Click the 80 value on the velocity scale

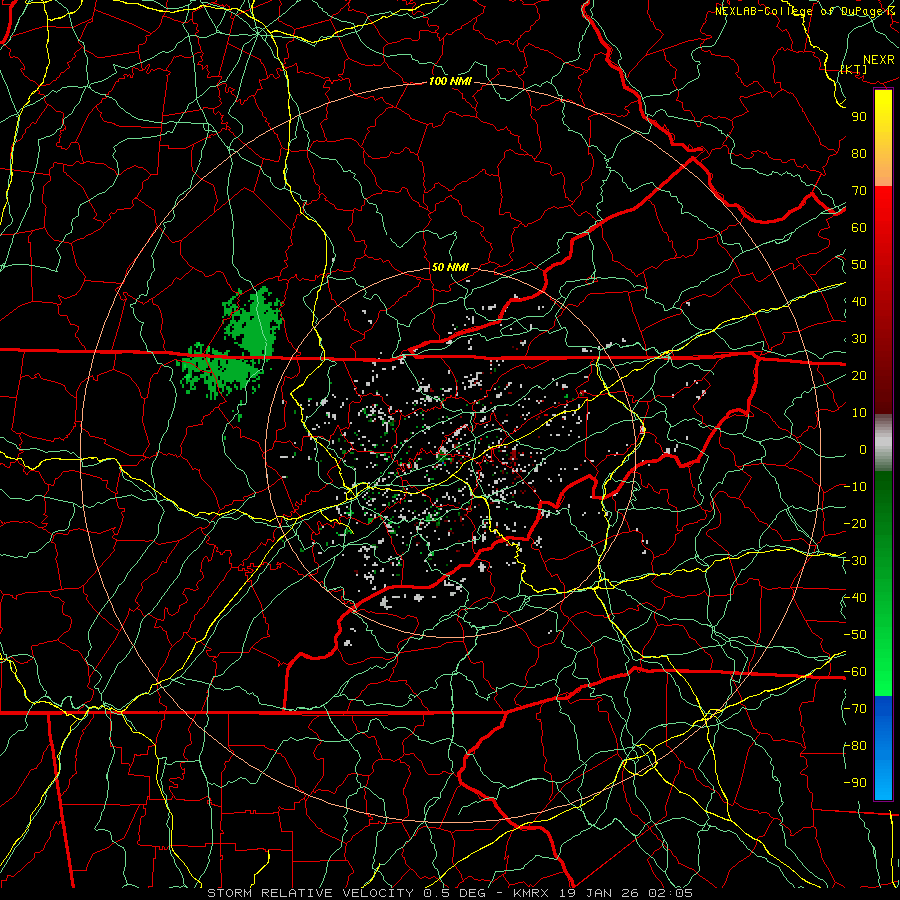point(859,153)
